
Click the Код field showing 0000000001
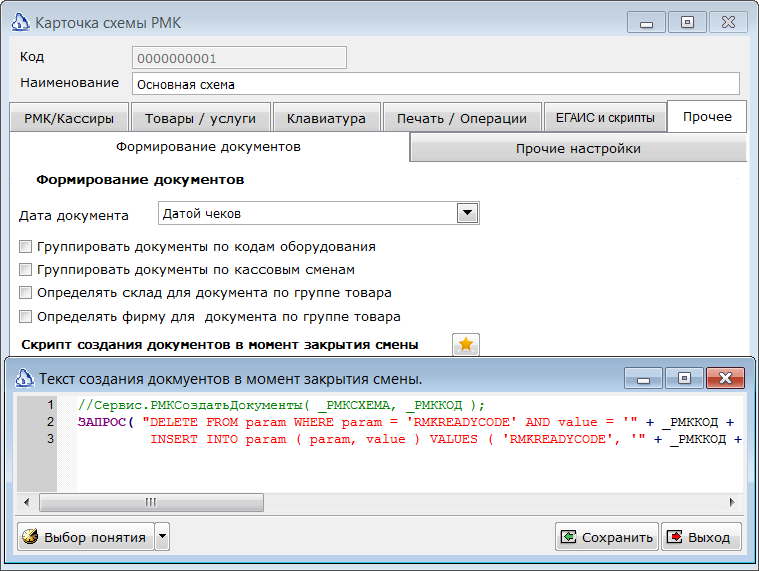[239, 58]
